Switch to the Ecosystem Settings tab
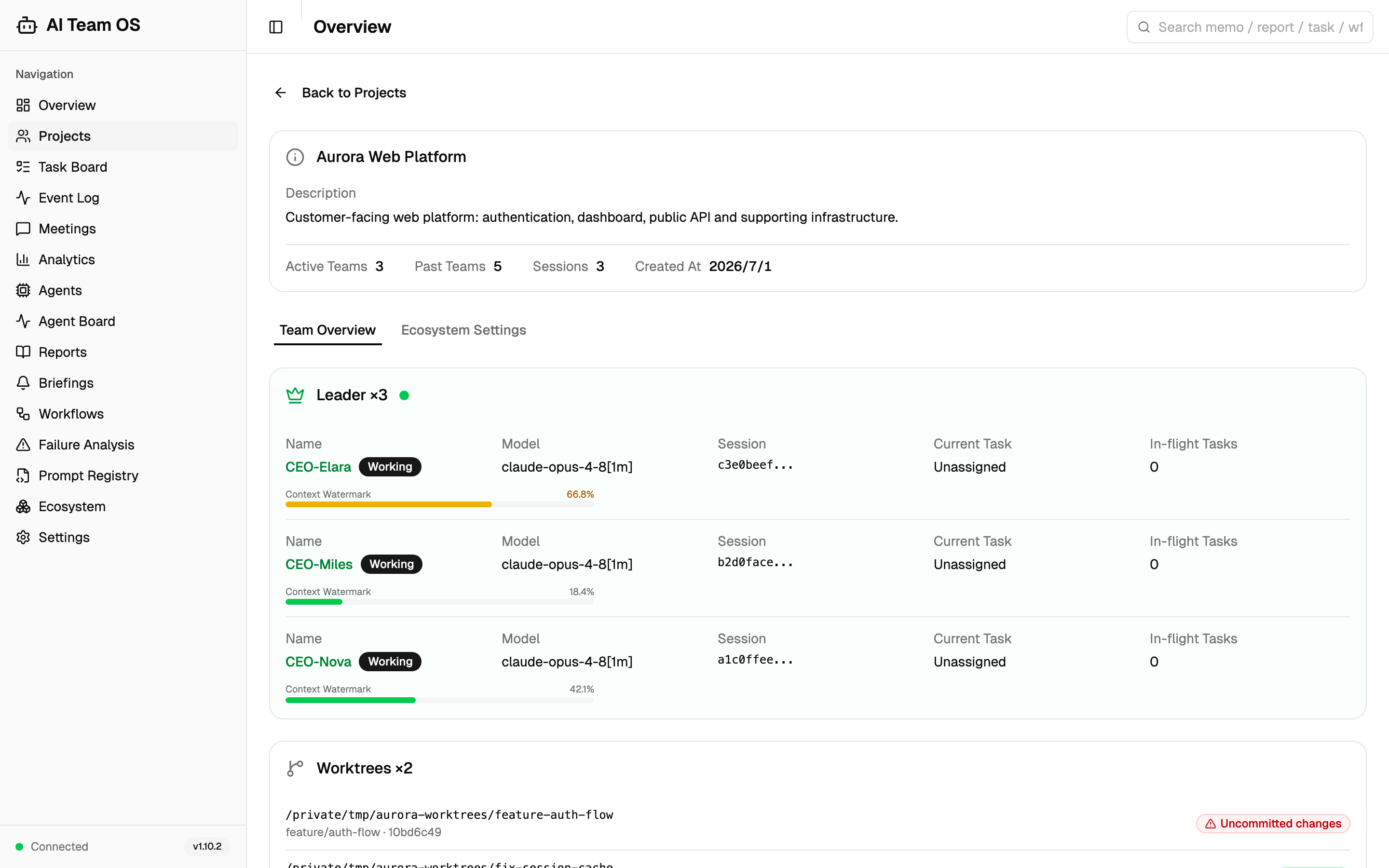The height and width of the screenshot is (868, 1389). pos(464,330)
